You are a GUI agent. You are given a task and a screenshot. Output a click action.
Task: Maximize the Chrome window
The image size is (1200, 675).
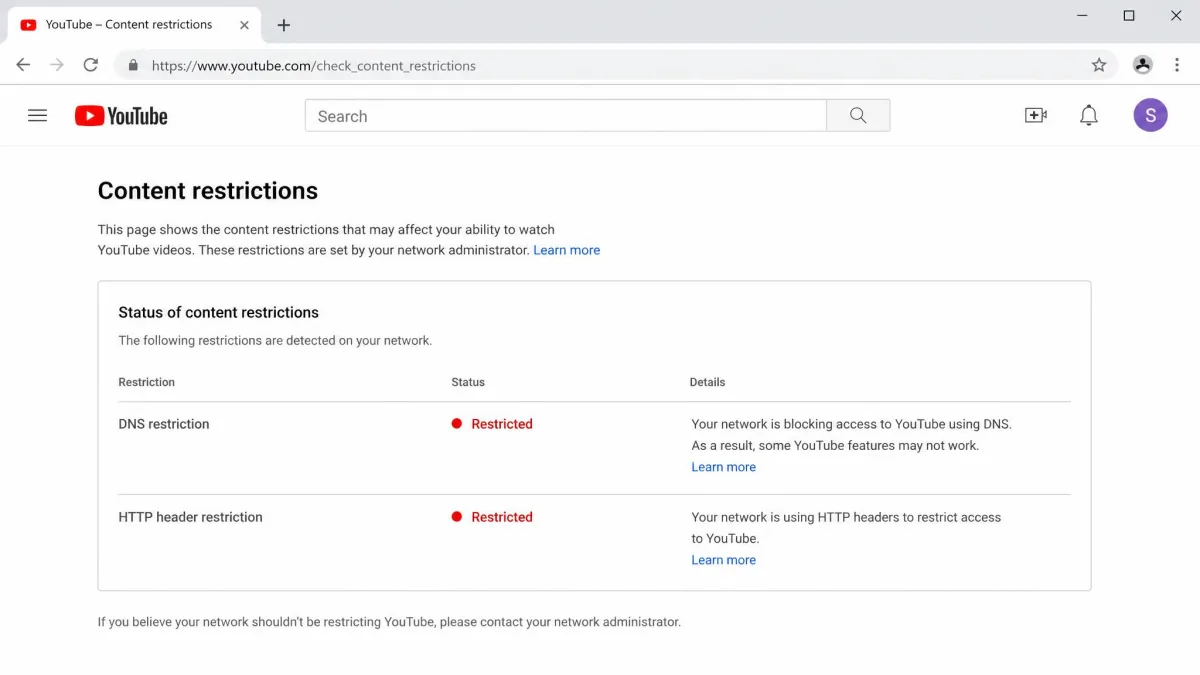tap(1129, 15)
